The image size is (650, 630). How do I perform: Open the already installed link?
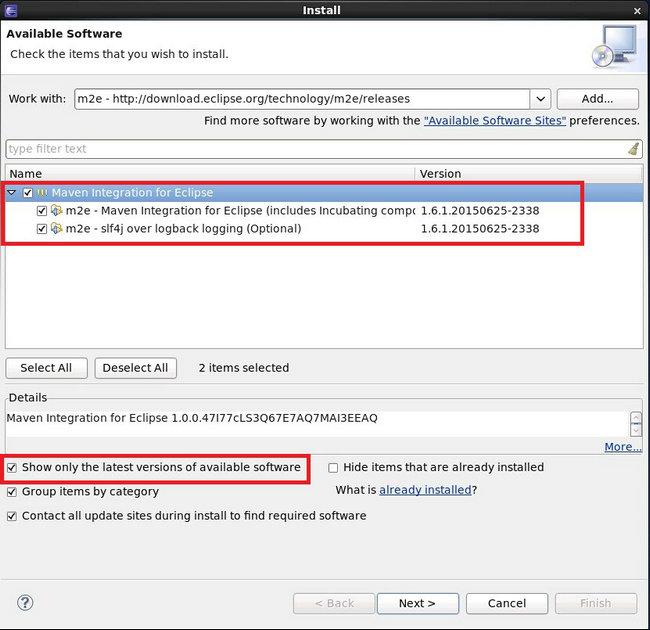pos(425,490)
